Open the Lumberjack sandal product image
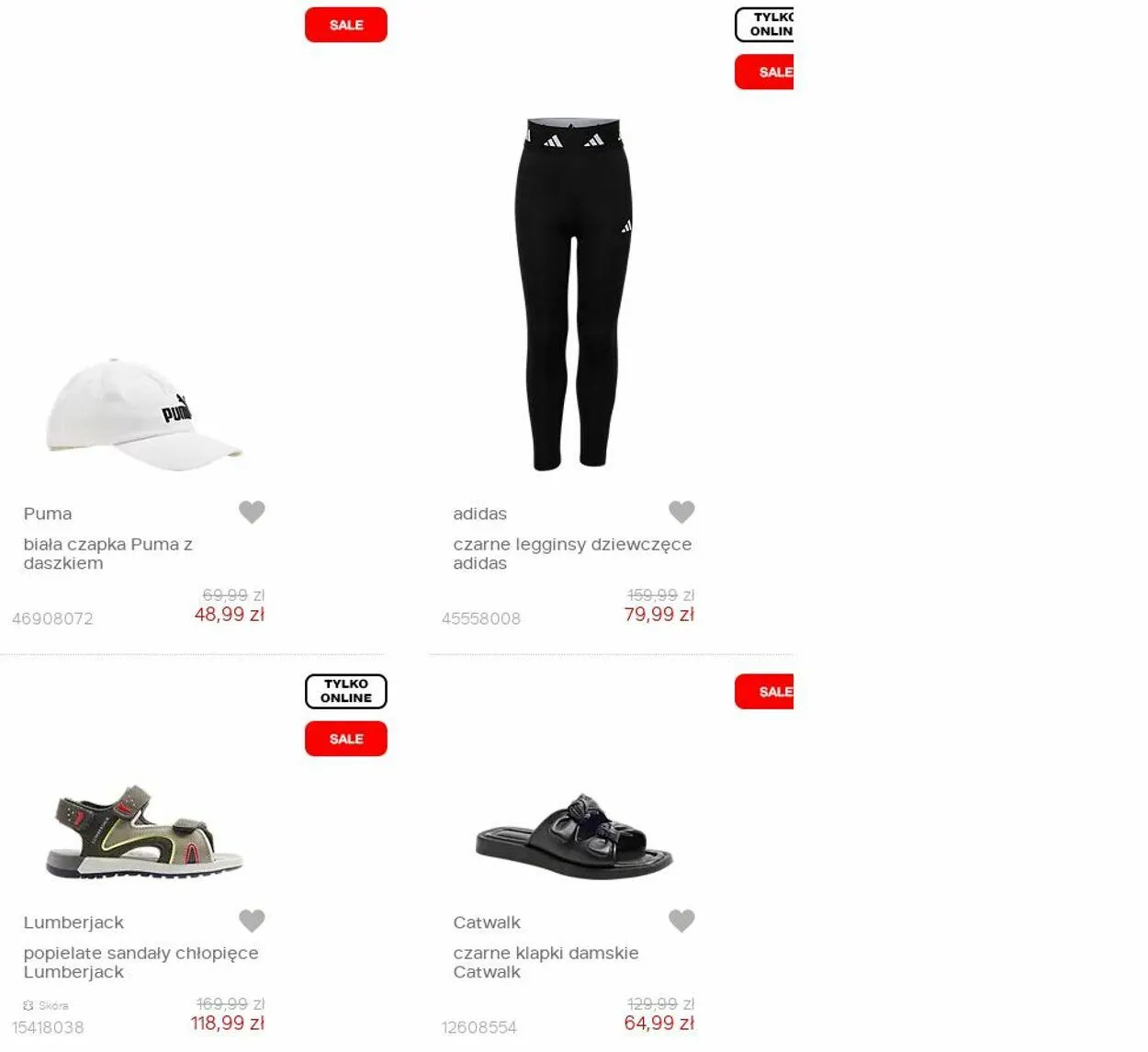 (144, 831)
